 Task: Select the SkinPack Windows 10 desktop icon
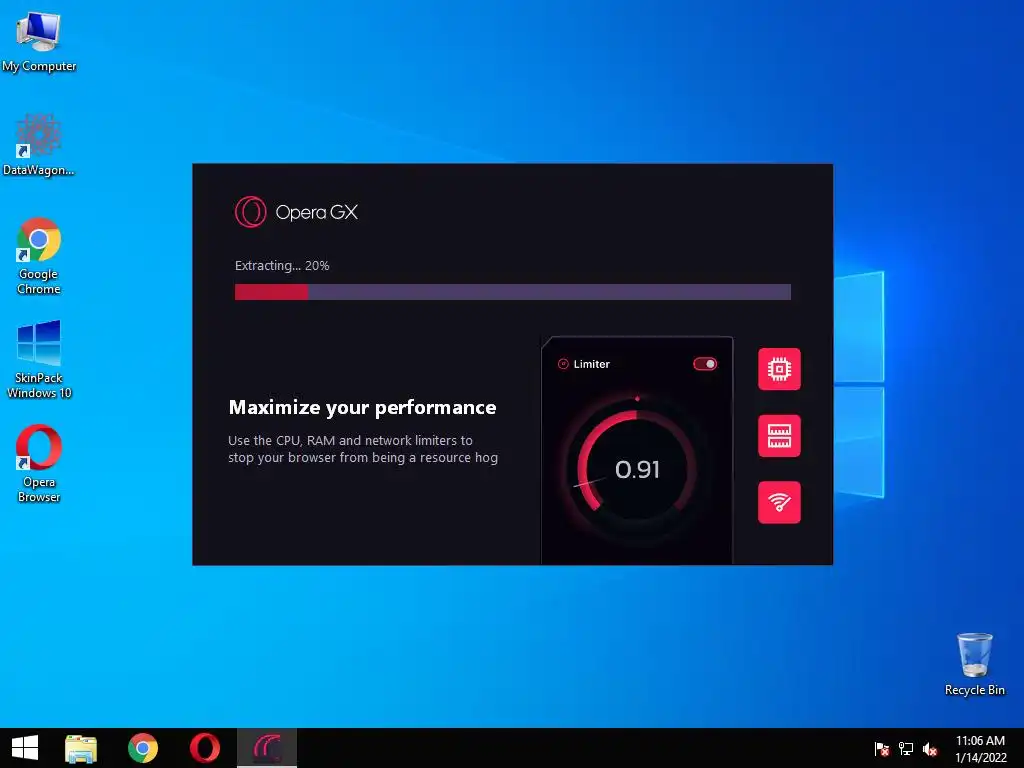point(39,359)
